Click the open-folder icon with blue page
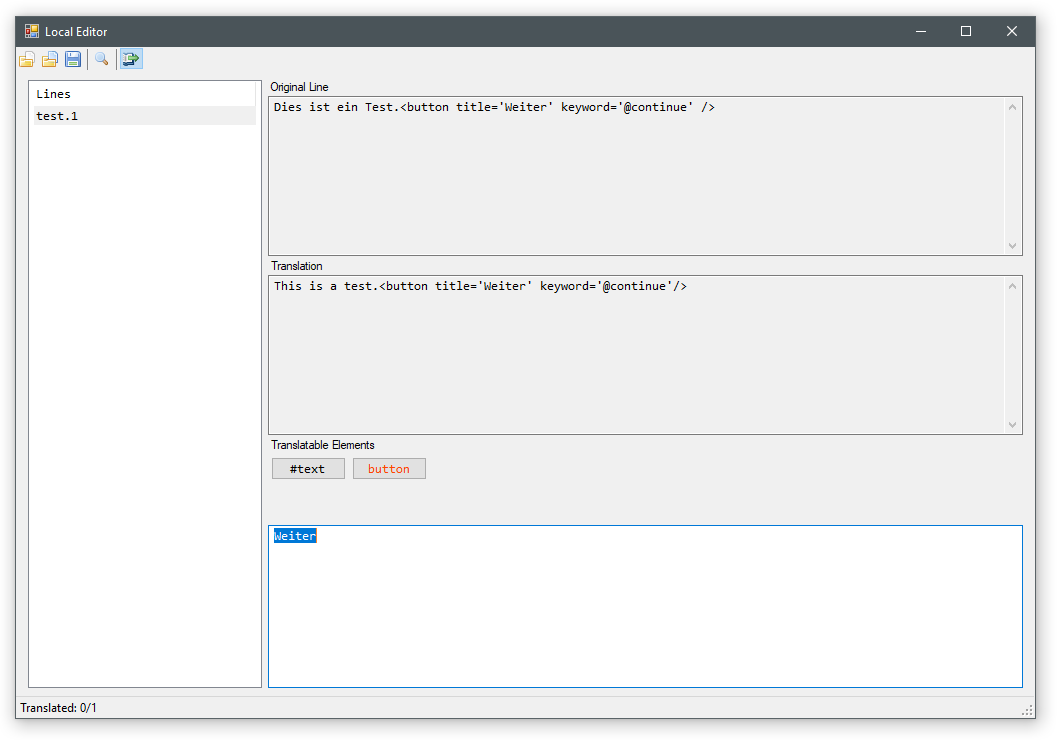Viewport: 1059px width, 740px height. [49, 59]
